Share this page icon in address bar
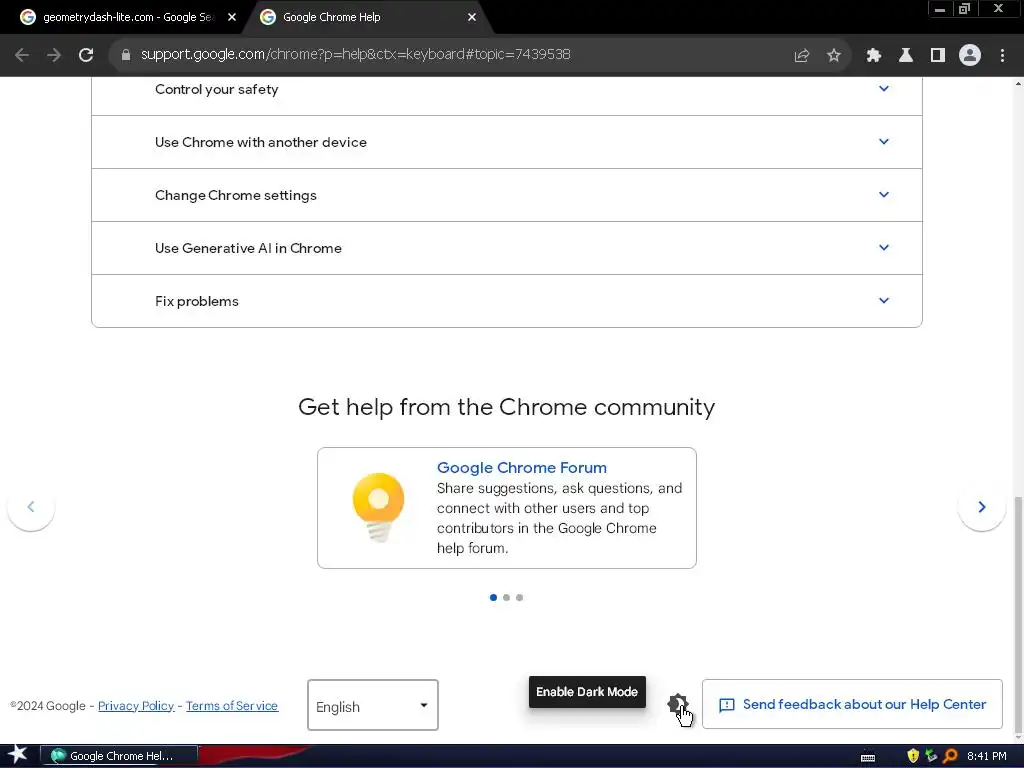 (x=802, y=55)
